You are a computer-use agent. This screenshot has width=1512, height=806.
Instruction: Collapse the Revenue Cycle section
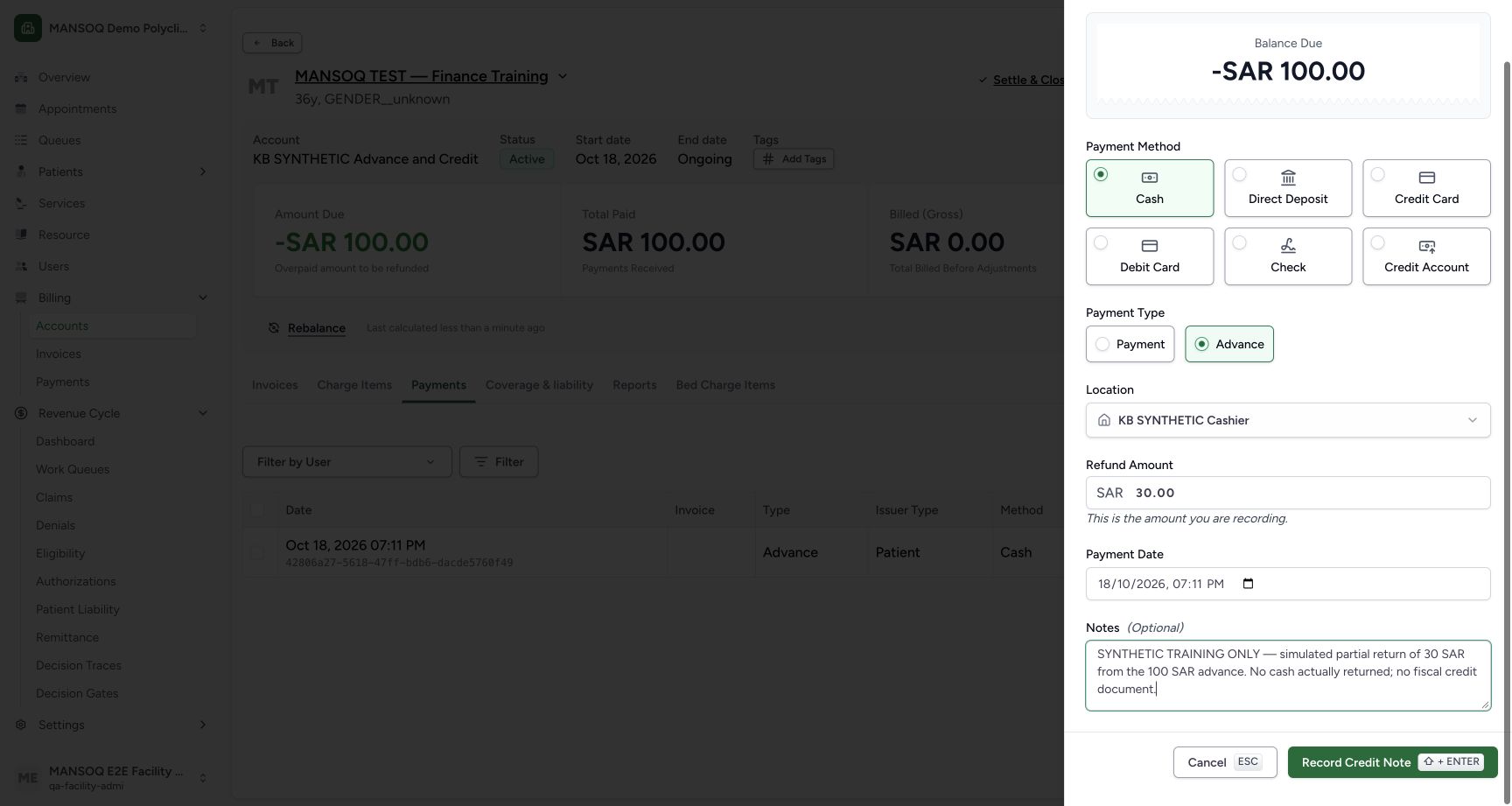coord(203,413)
